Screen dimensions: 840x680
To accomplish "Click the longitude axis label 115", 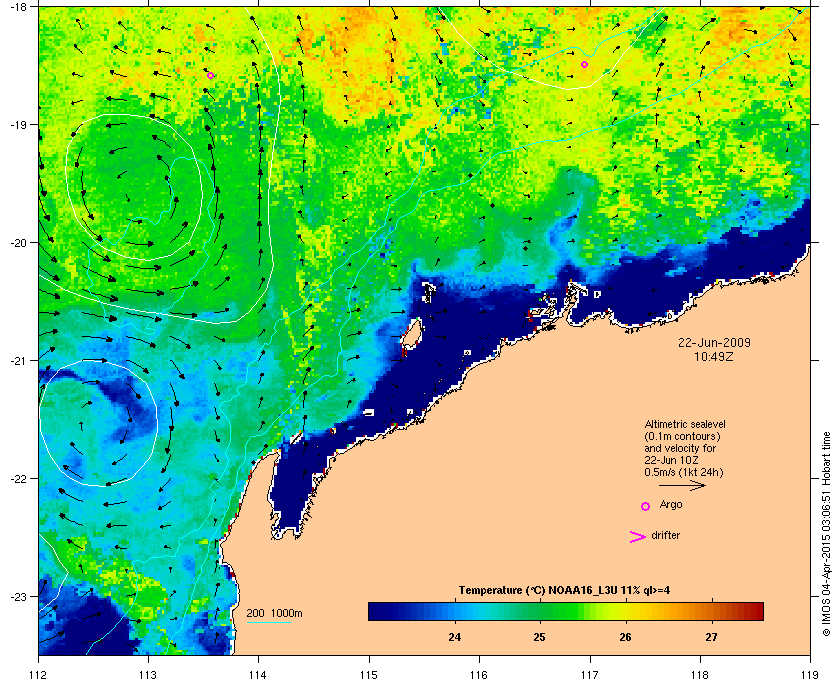I will pos(369,674).
